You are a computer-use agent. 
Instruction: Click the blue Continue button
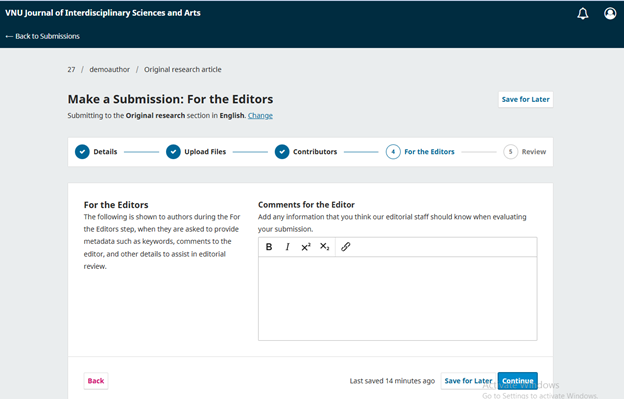tap(517, 381)
